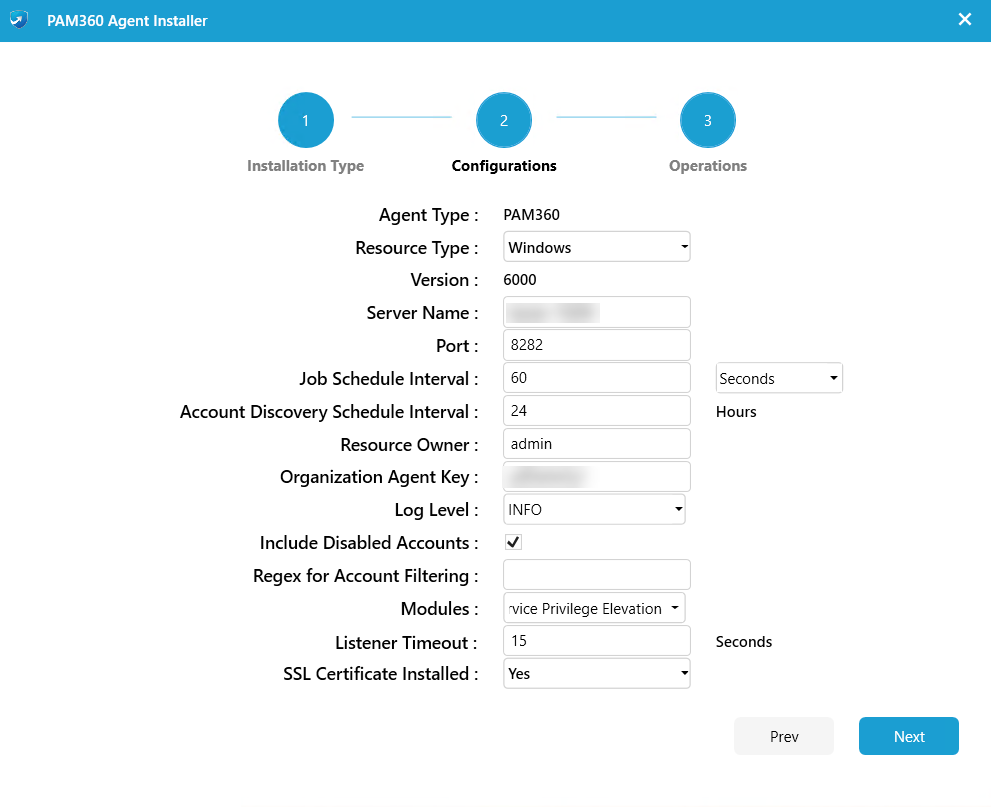
Task: Click the Resource Type label
Action: click(x=416, y=248)
